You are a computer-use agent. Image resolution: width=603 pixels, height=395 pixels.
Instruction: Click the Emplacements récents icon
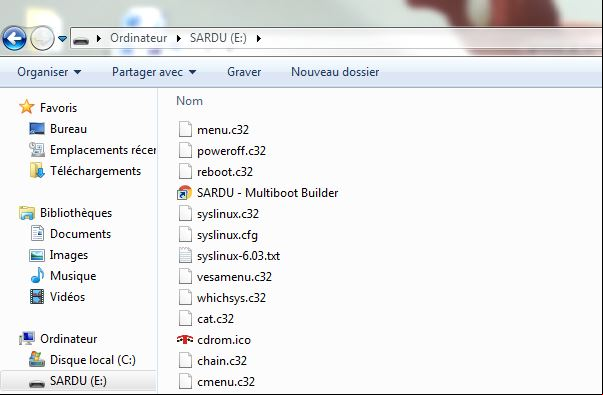pos(37,149)
